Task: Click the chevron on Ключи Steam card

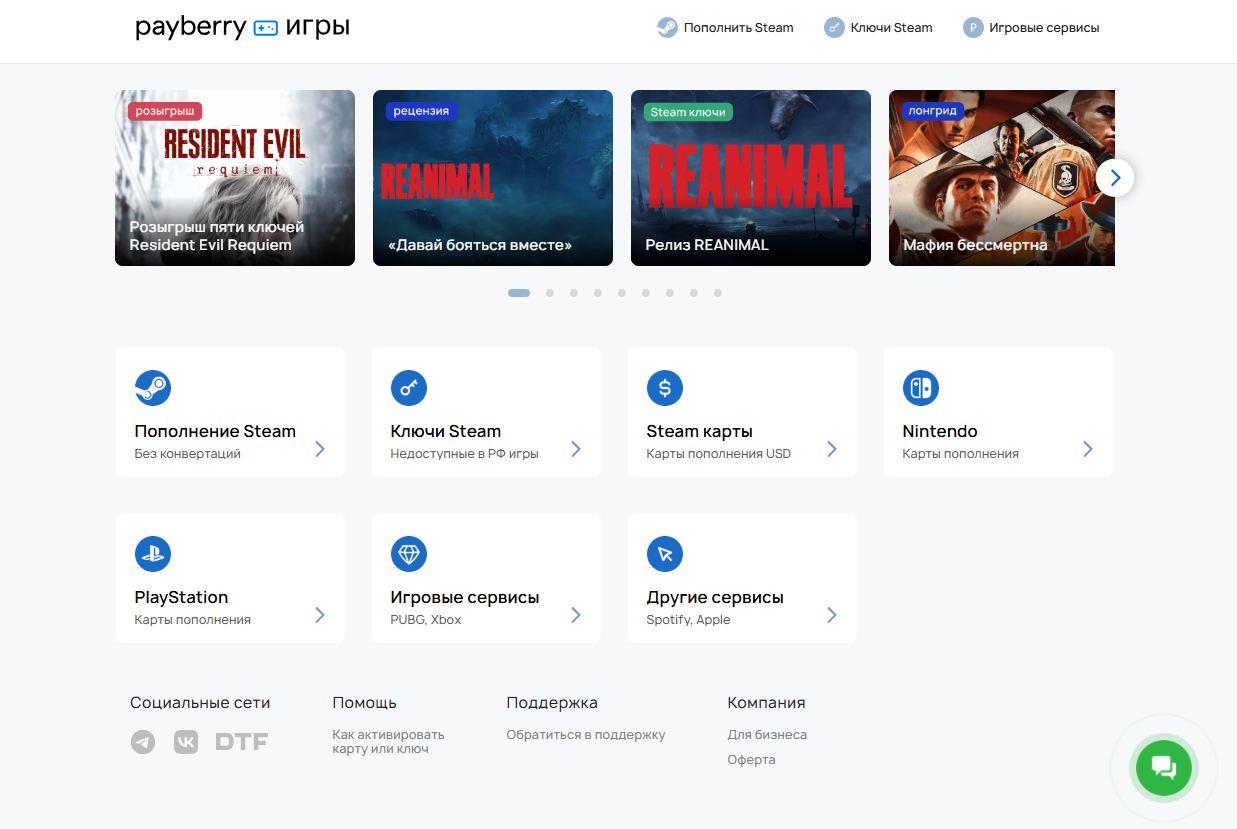Action: click(x=576, y=449)
